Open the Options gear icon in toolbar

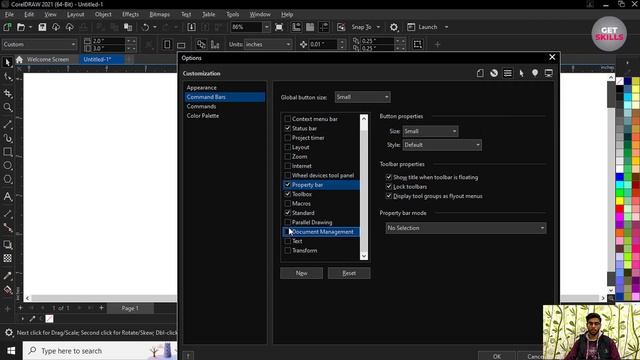393,27
